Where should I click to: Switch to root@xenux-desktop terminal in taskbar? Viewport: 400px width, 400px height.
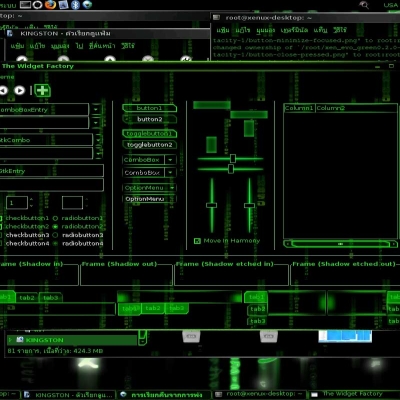(x=260, y=395)
